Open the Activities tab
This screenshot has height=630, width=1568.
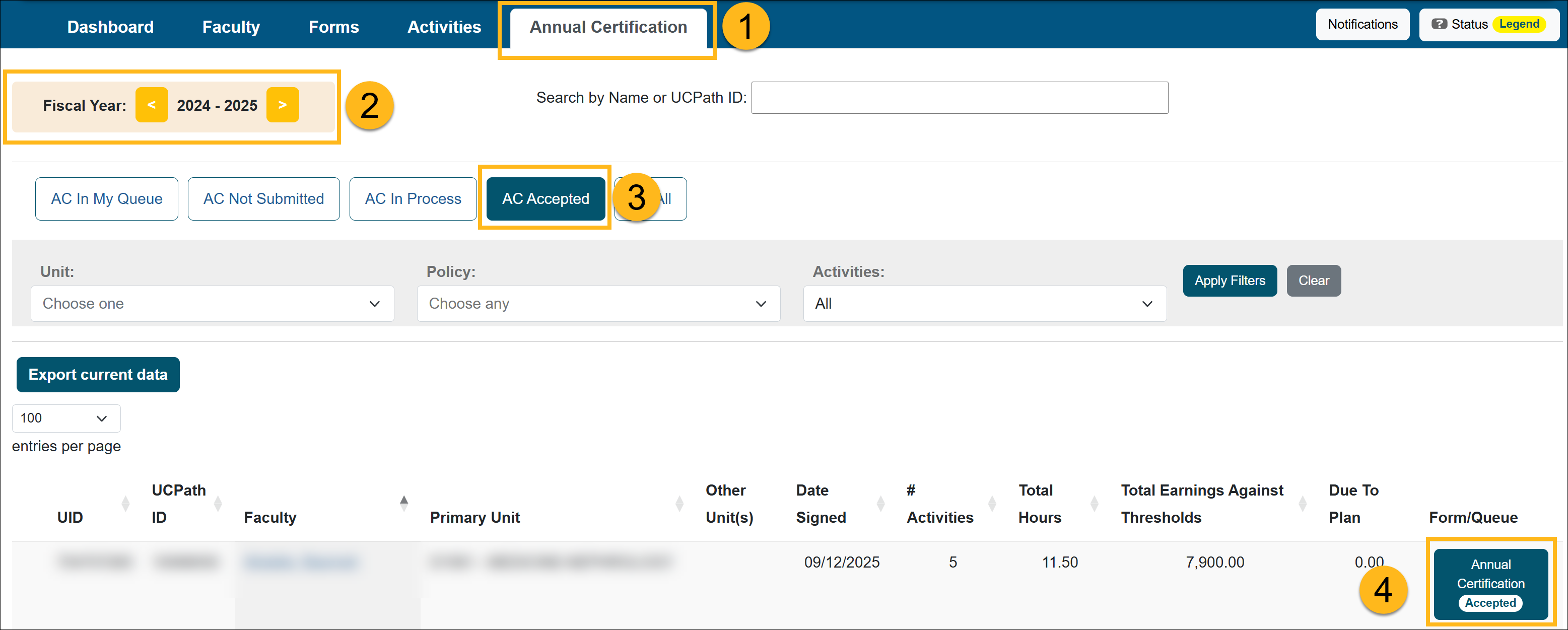click(x=444, y=27)
